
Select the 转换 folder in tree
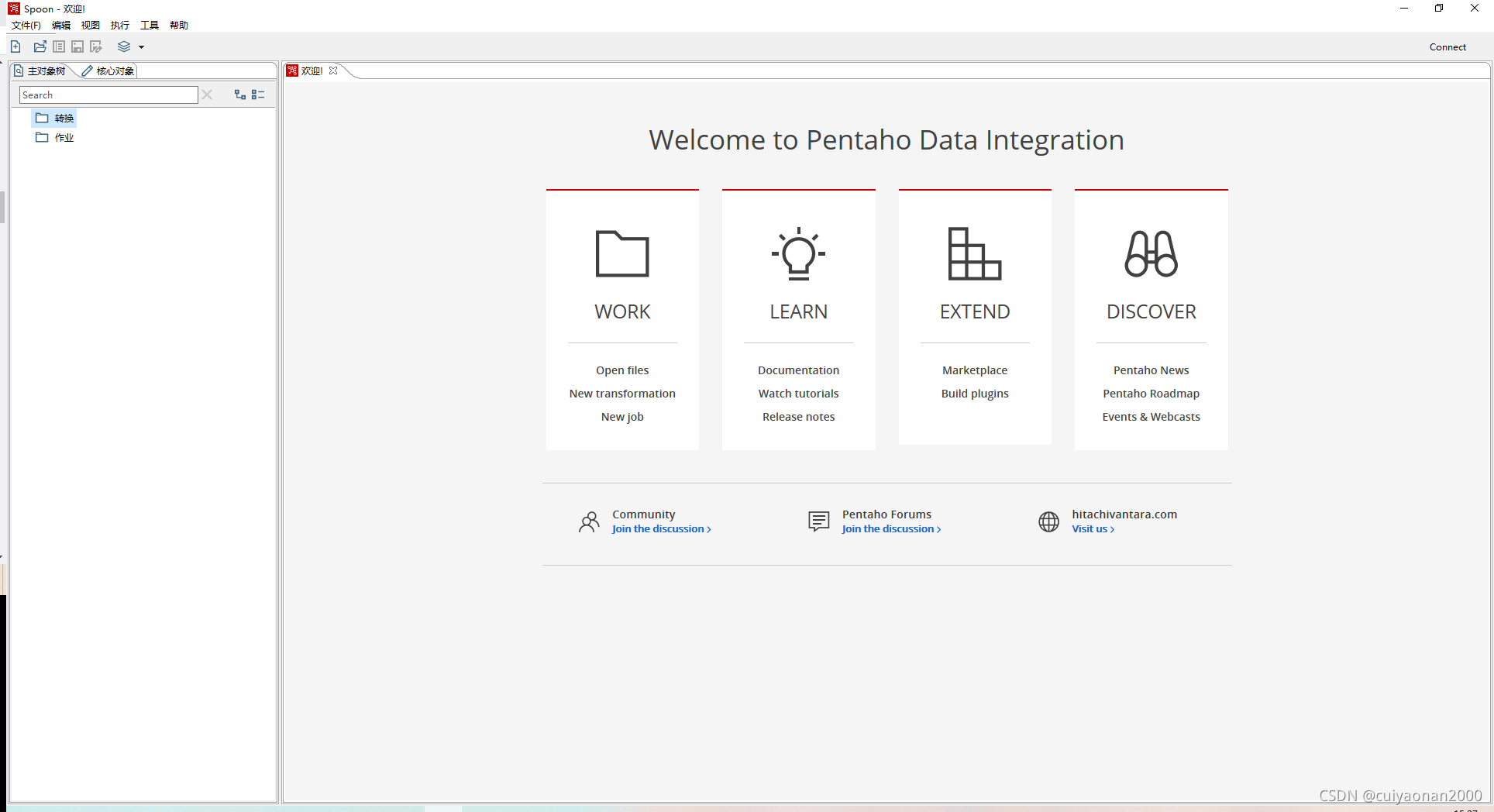55,119
